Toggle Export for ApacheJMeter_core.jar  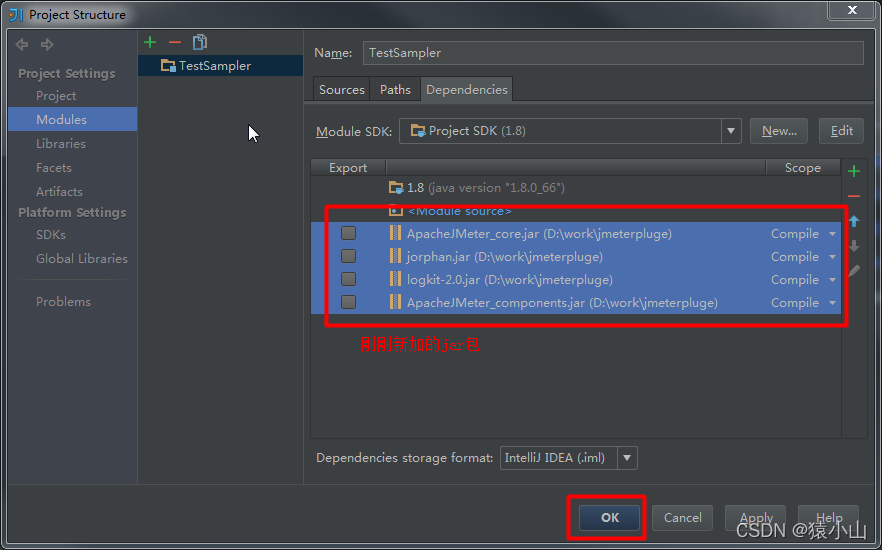pyautogui.click(x=349, y=233)
